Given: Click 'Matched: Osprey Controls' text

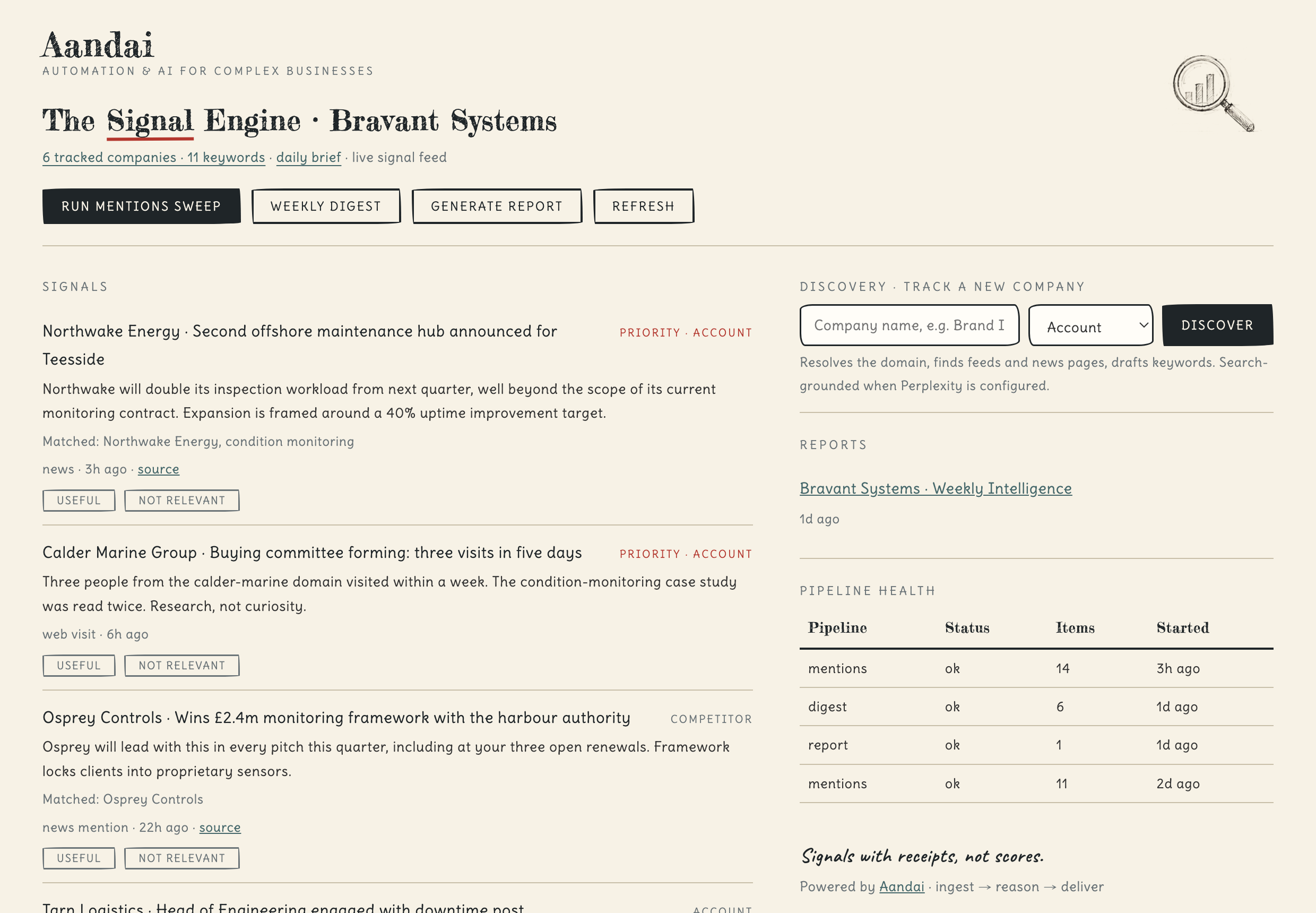Looking at the screenshot, I should coord(123,799).
